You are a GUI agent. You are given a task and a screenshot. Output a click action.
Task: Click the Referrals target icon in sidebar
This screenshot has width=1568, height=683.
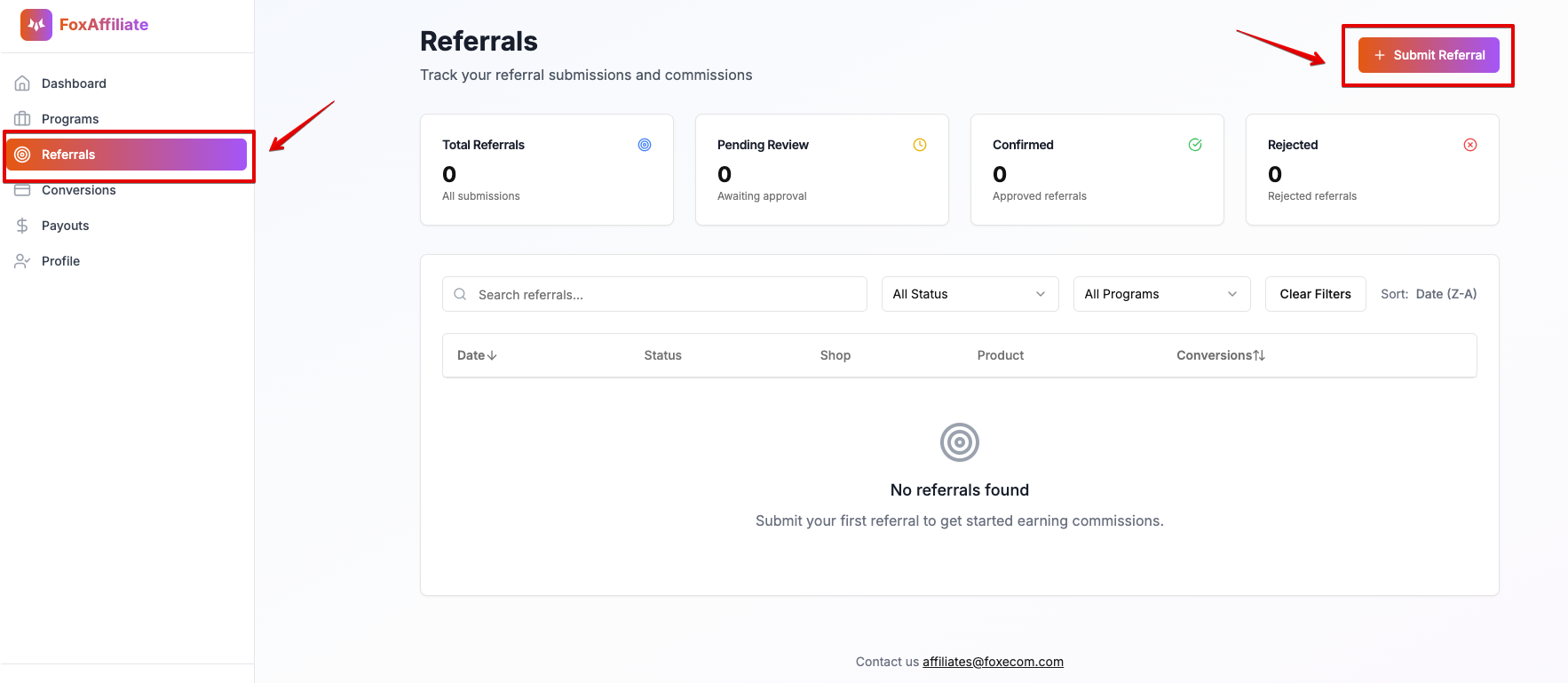click(x=23, y=155)
